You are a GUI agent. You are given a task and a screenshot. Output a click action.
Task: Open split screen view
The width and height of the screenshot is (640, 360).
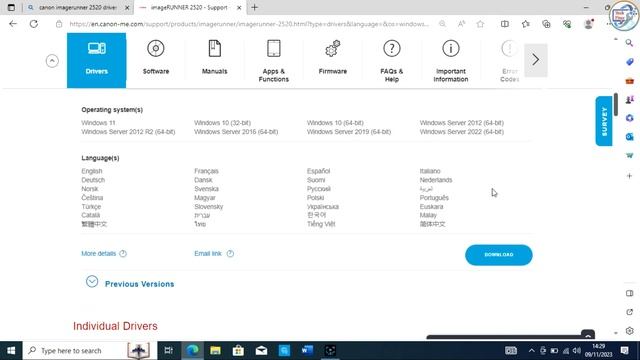point(505,24)
